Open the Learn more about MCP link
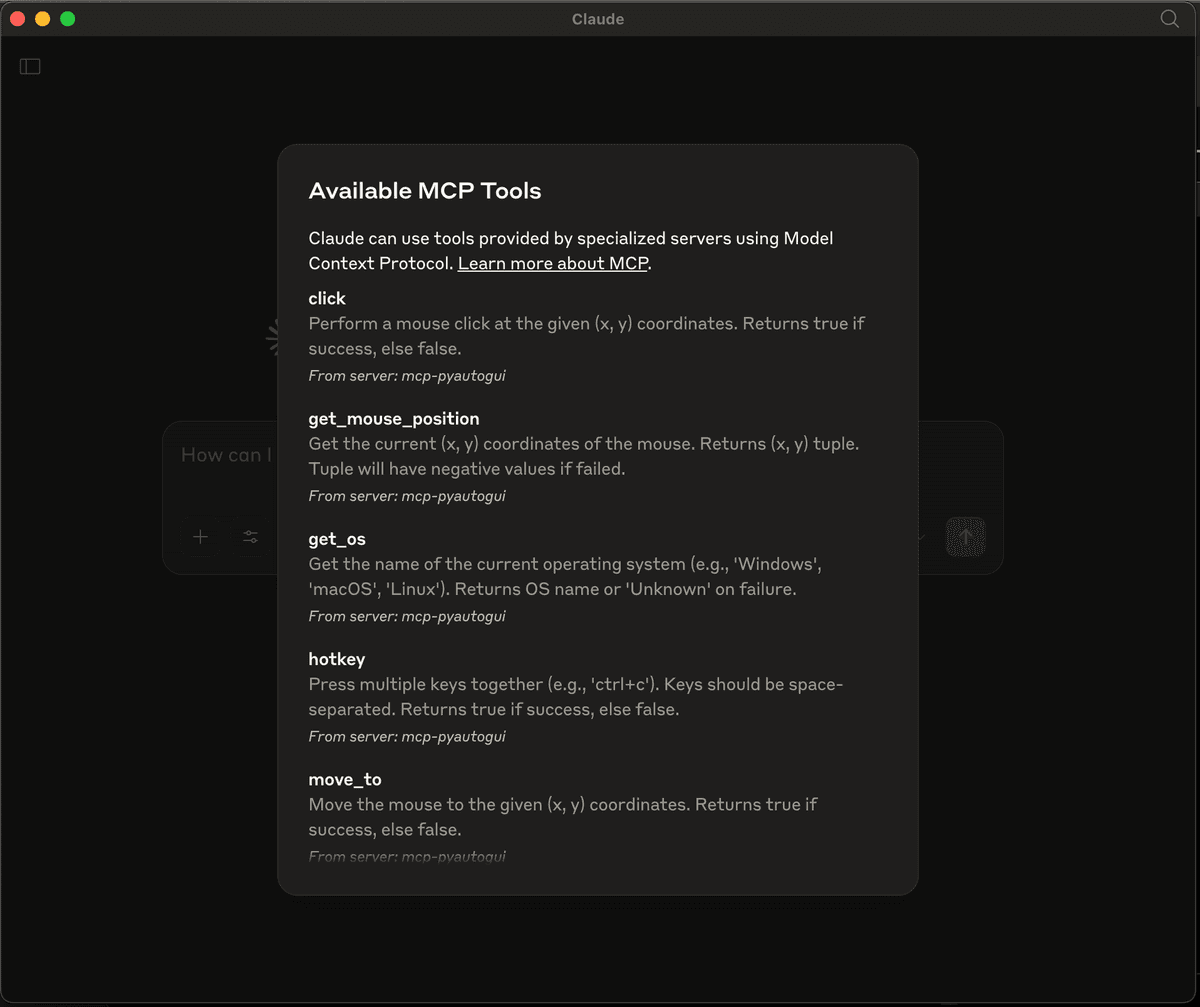This screenshot has width=1200, height=1007. tap(553, 263)
